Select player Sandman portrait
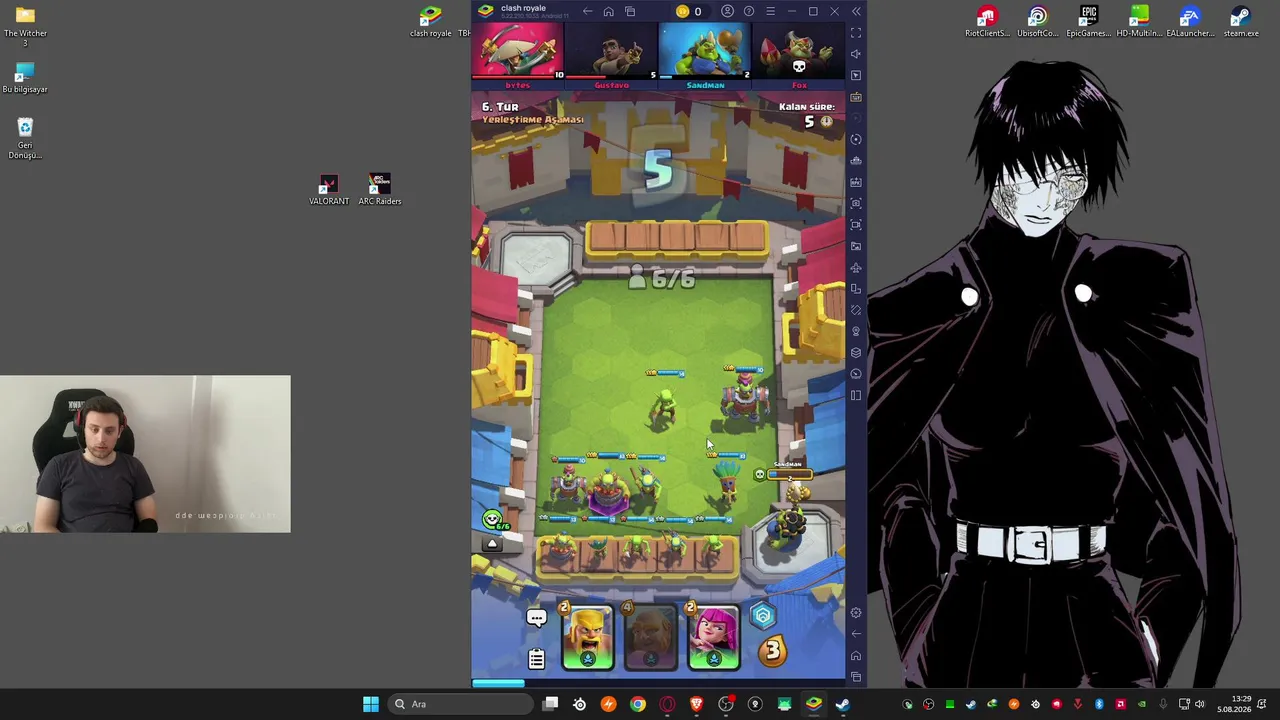Viewport: 1280px width, 720px height. 705,52
